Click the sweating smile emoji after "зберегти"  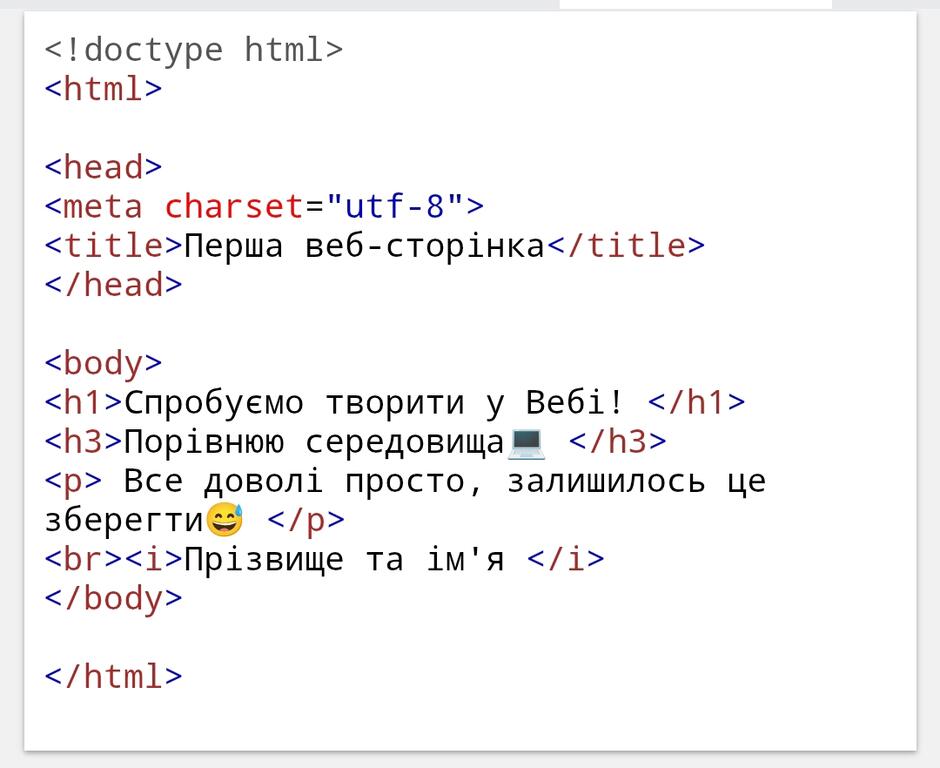point(224,520)
